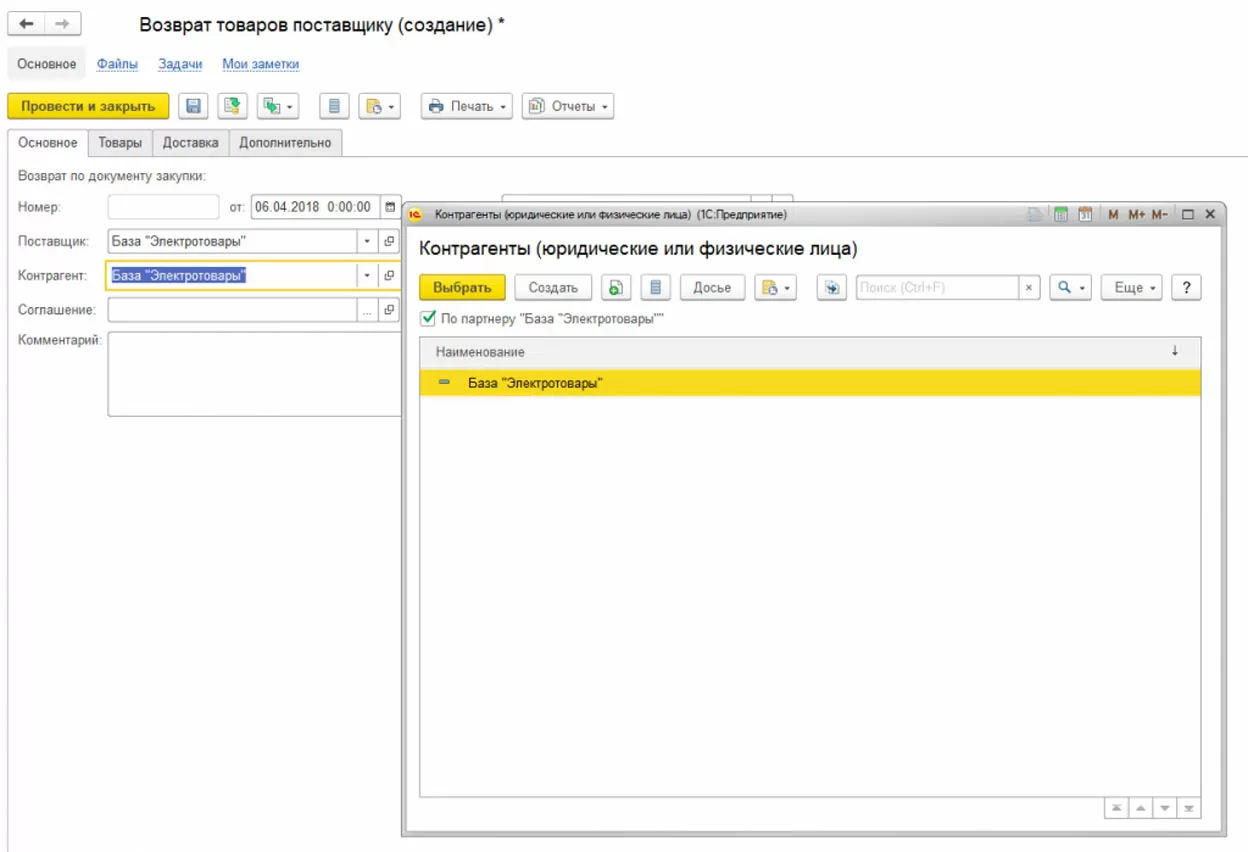The width and height of the screenshot is (1248, 852).
Task: Click the Комментарий text area
Action: (x=254, y=374)
